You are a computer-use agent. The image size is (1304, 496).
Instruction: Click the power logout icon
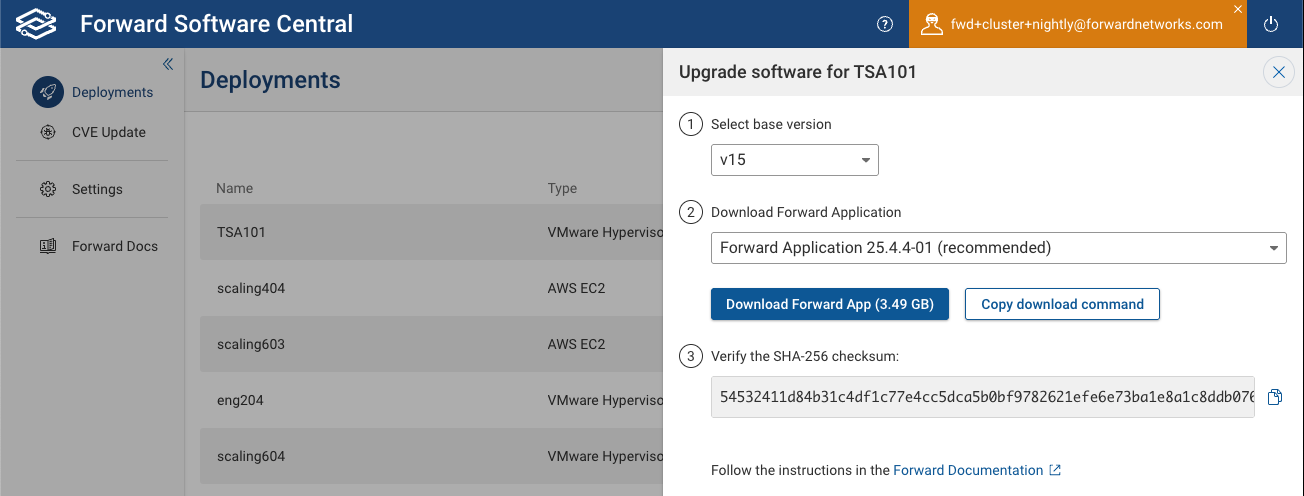point(1271,24)
